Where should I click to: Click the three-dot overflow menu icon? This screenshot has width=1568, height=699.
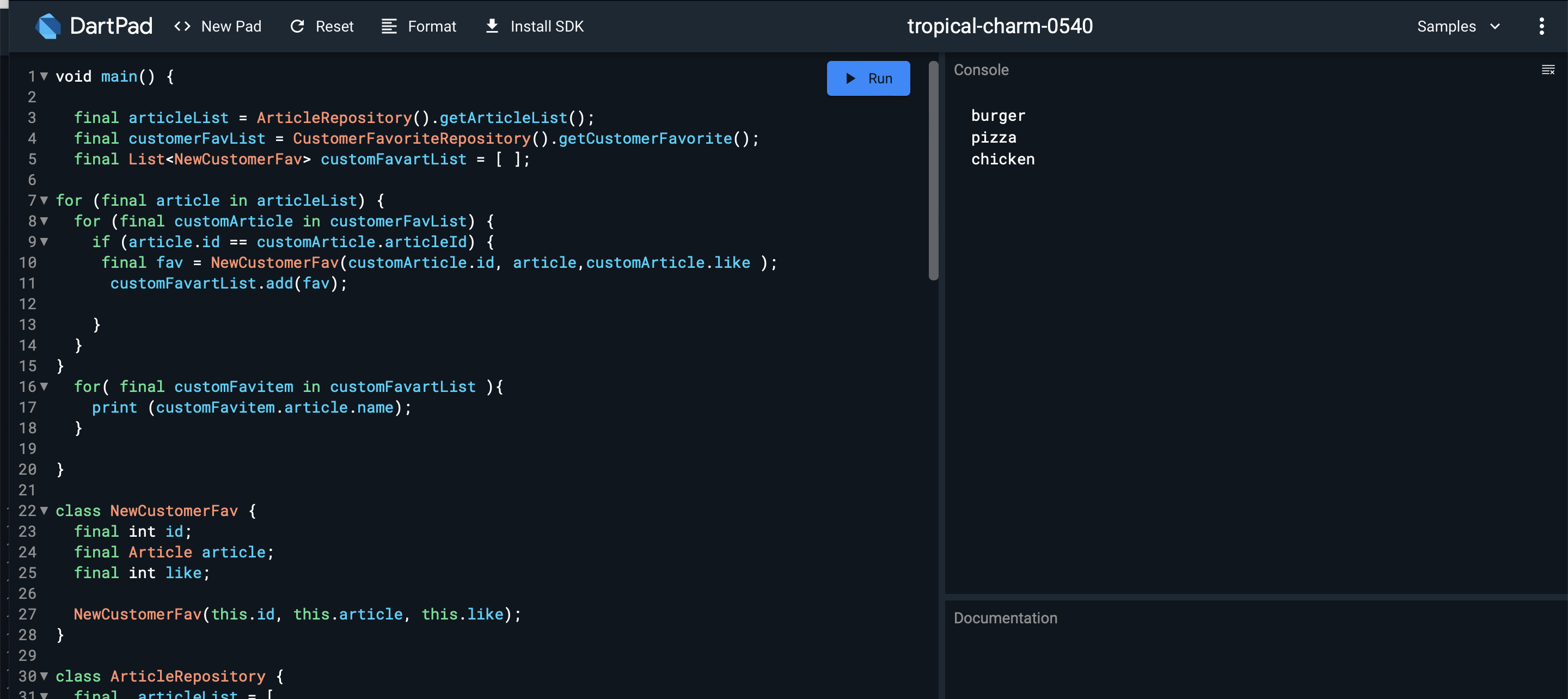(x=1542, y=26)
